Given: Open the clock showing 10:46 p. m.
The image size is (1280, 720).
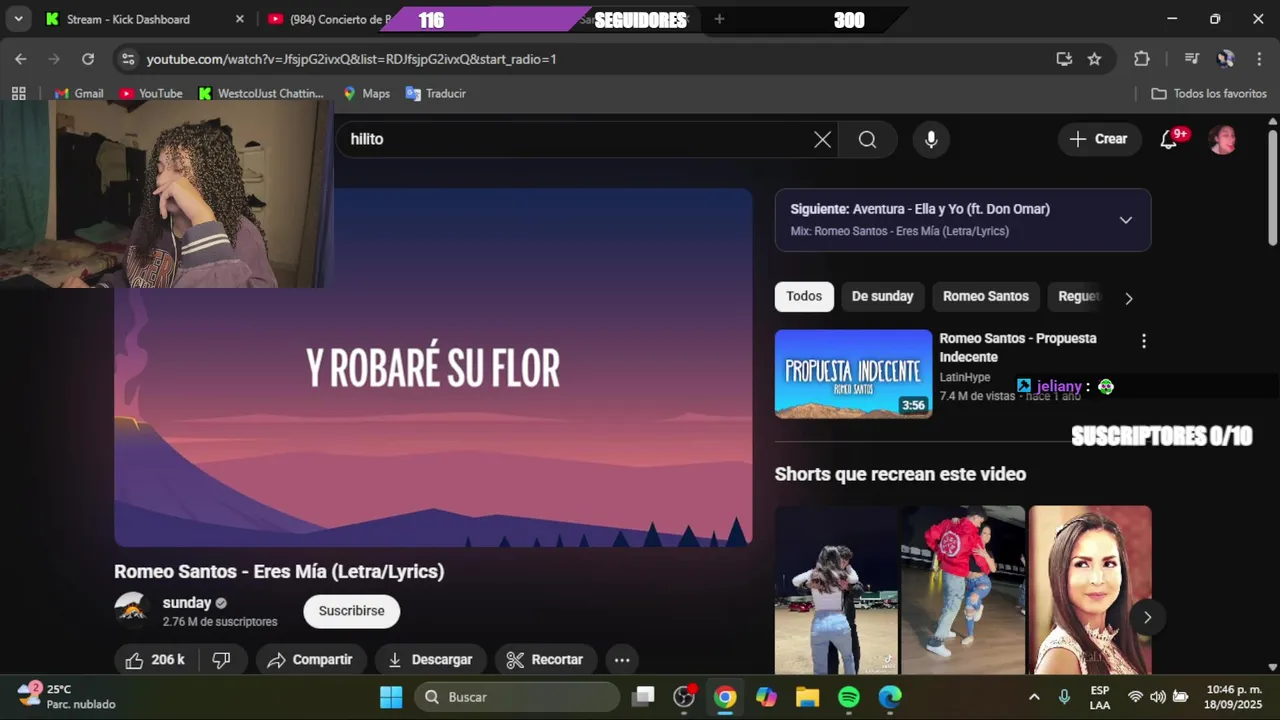Looking at the screenshot, I should click(1233, 697).
